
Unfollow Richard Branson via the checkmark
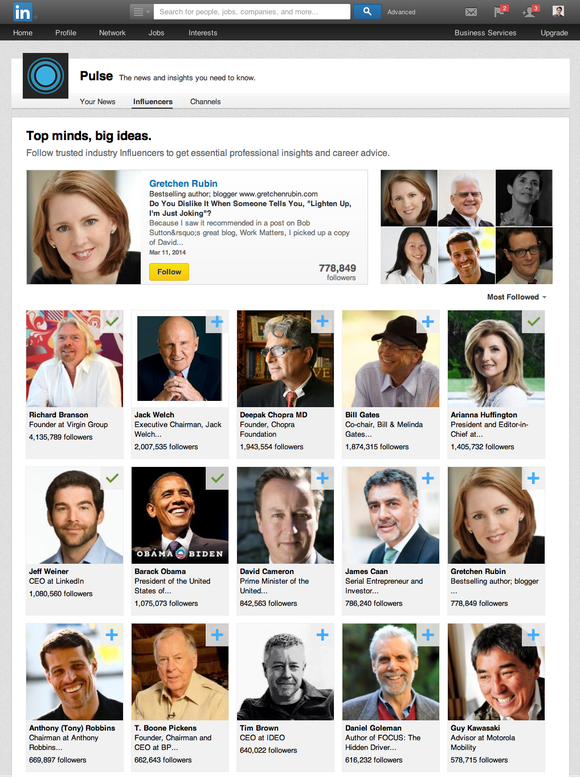(x=112, y=321)
